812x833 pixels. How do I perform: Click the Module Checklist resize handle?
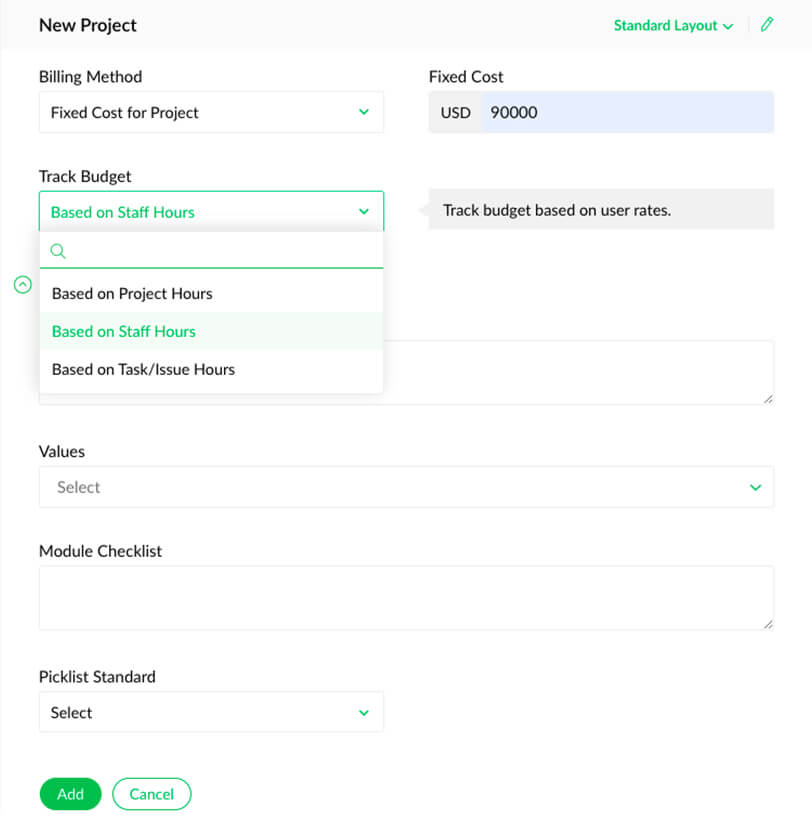pos(767,623)
